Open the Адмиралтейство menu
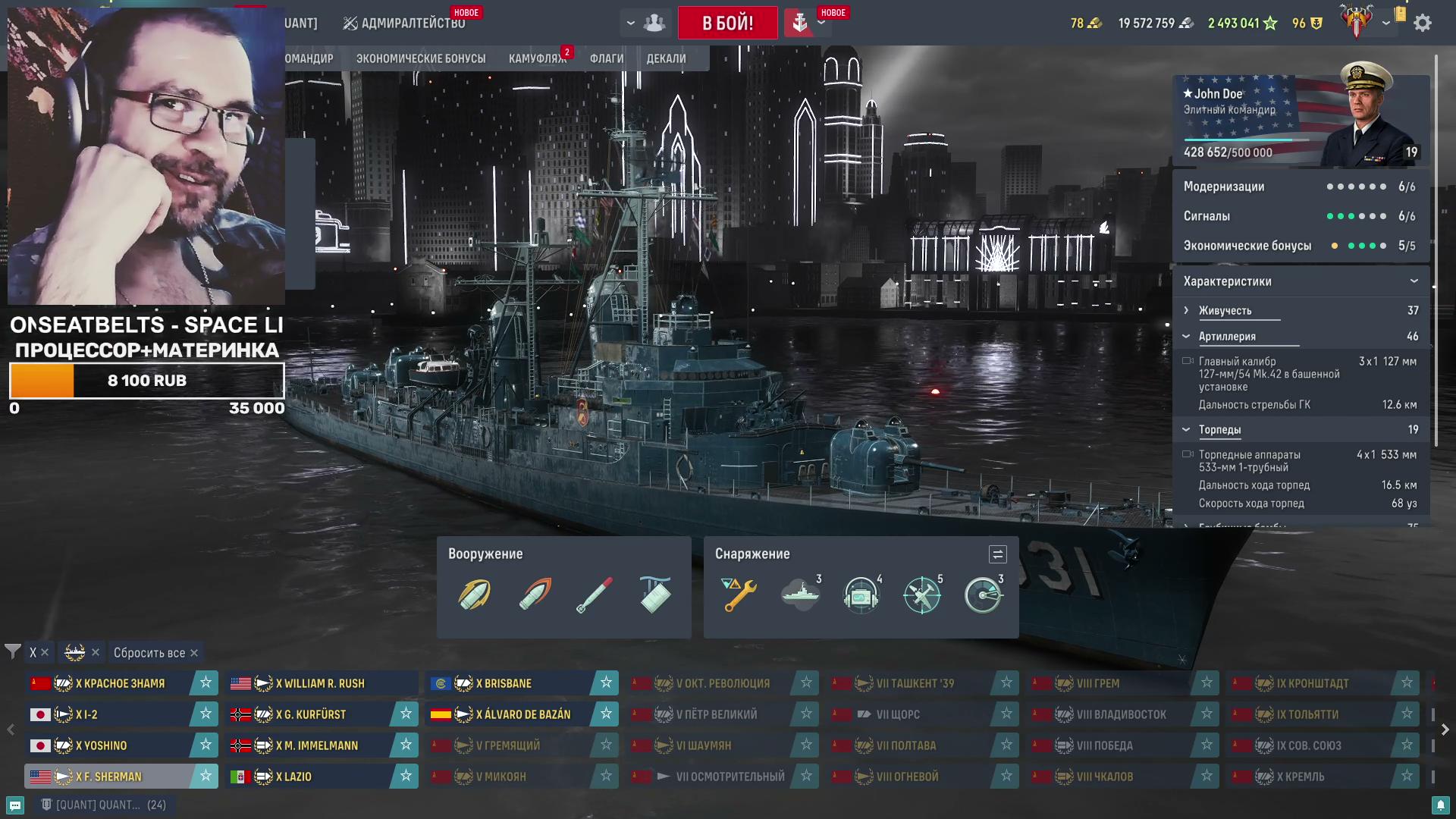The height and width of the screenshot is (819, 1456). pyautogui.click(x=404, y=24)
